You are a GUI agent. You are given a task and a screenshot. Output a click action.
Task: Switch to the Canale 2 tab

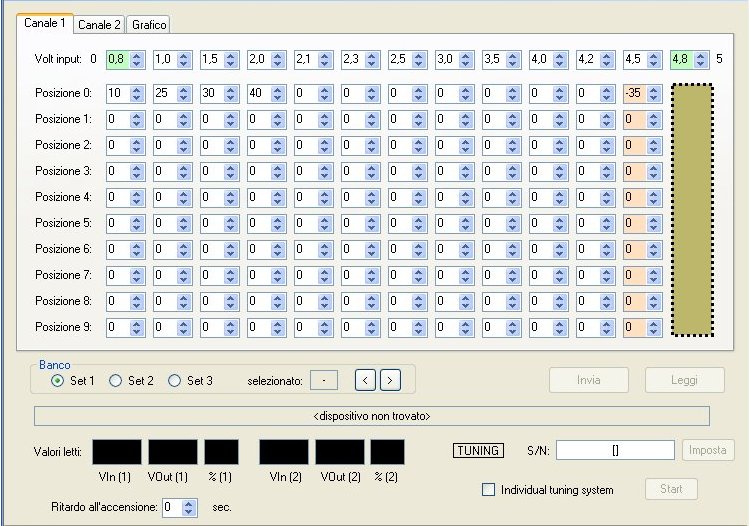coord(99,24)
